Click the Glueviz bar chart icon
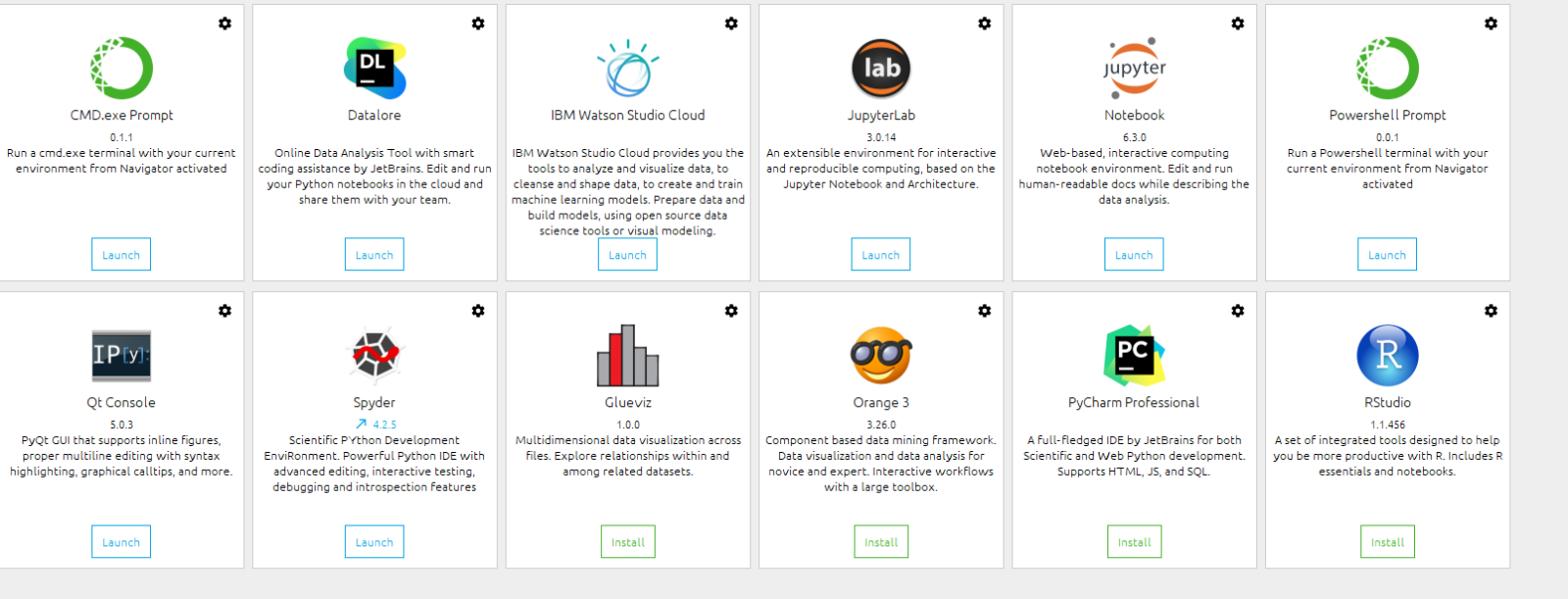 click(628, 355)
